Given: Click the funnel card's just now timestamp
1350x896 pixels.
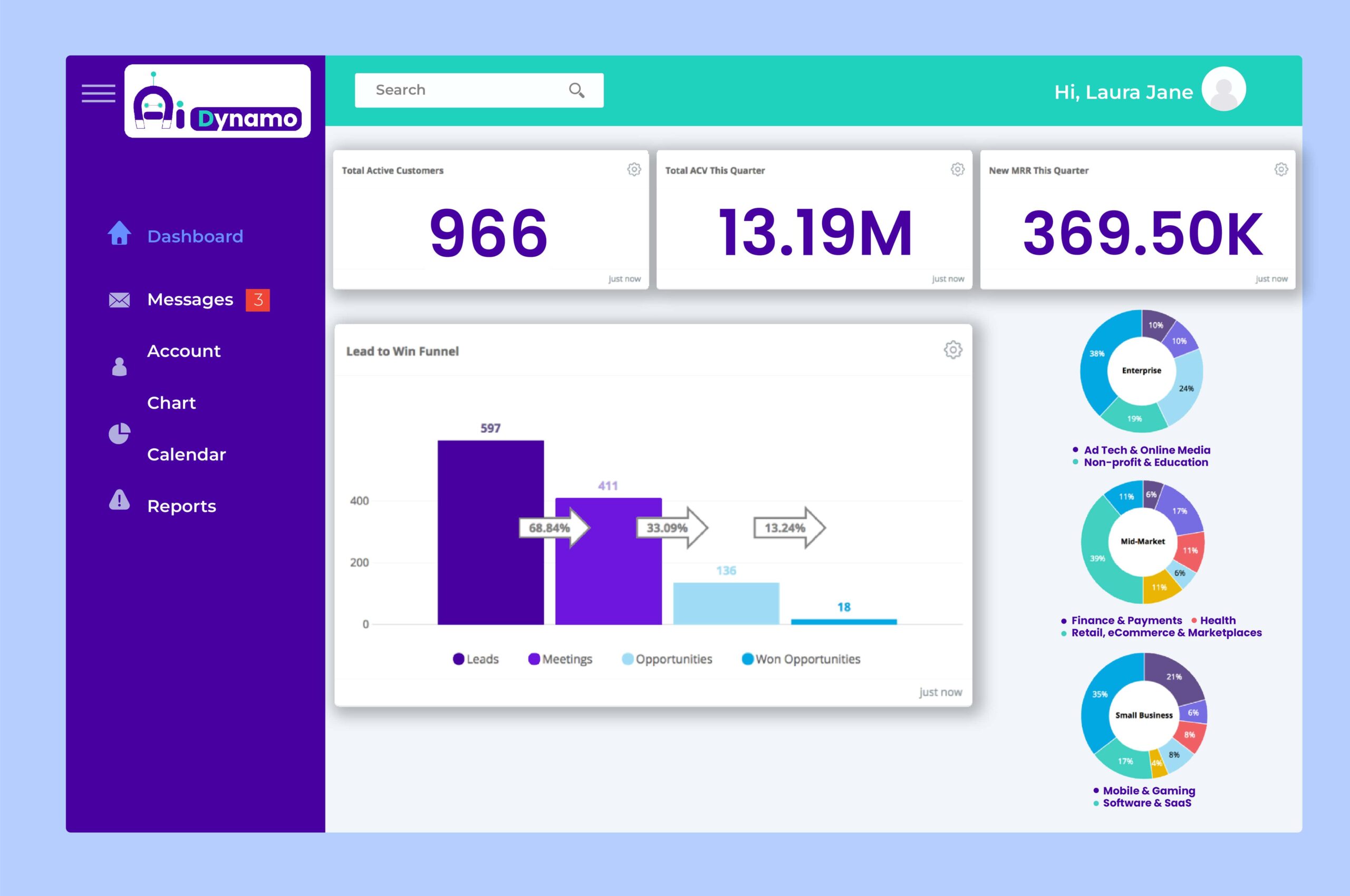Looking at the screenshot, I should 940,692.
